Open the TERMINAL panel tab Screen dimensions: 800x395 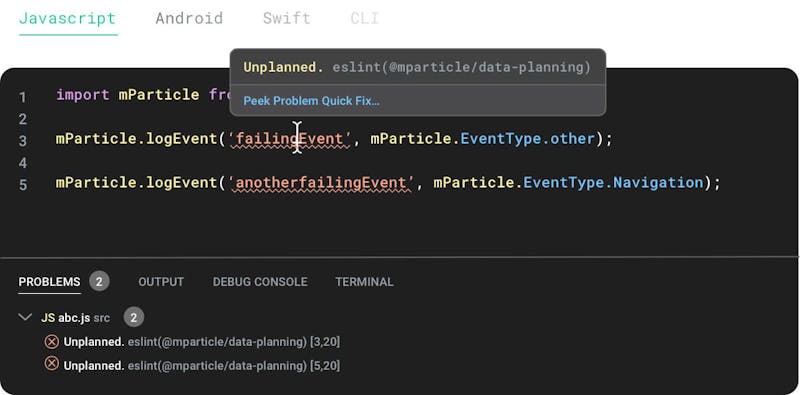click(x=364, y=282)
